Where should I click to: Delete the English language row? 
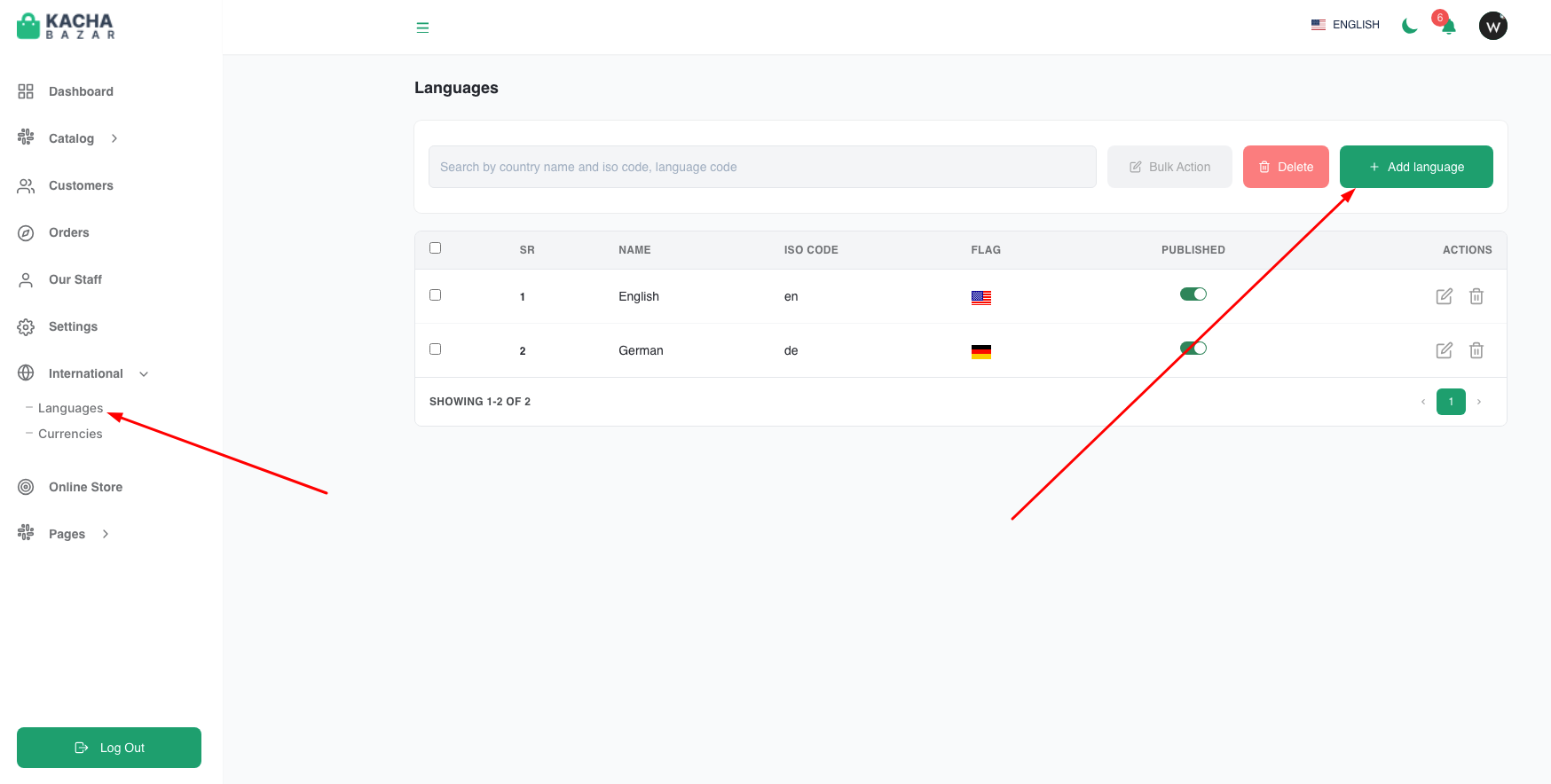1476,296
